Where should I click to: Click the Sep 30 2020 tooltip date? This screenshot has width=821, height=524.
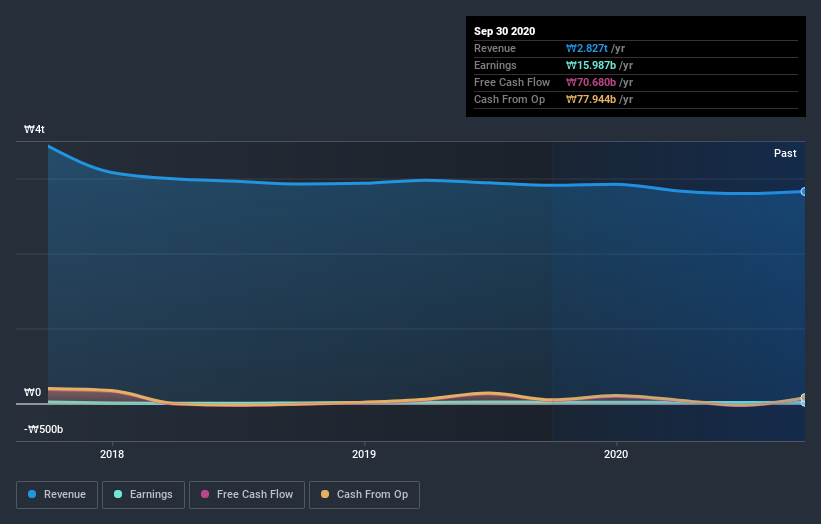pos(504,31)
